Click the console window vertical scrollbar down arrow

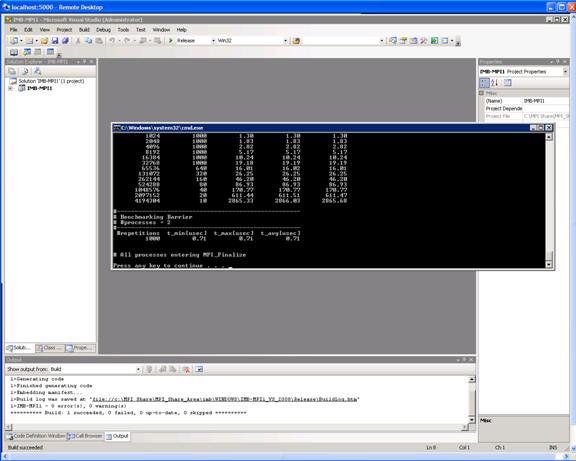(548, 264)
